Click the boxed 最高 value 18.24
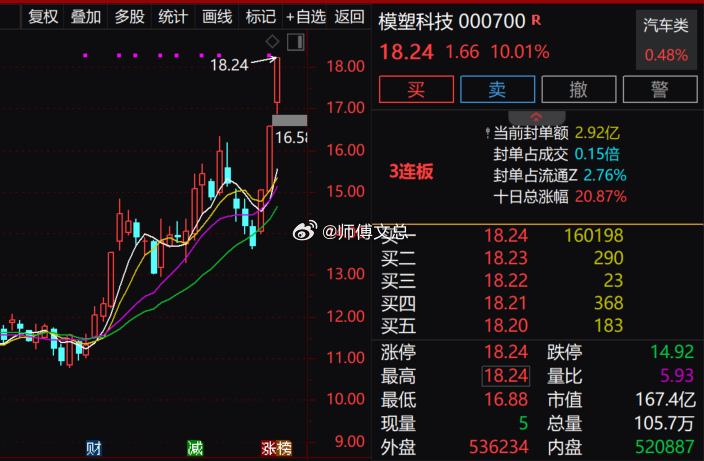The width and height of the screenshot is (704, 461). click(506, 376)
